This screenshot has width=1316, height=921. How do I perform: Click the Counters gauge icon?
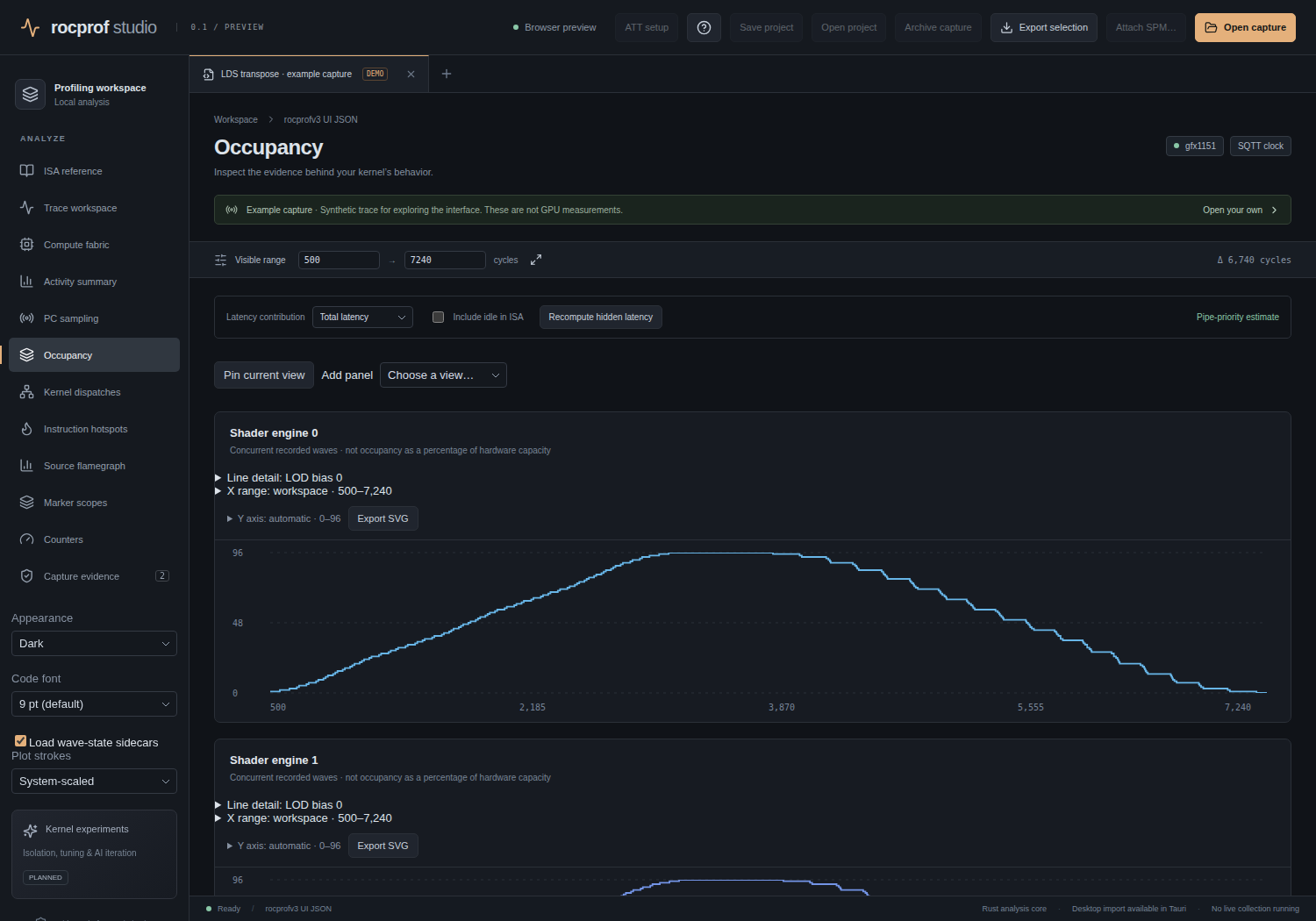[x=26, y=539]
